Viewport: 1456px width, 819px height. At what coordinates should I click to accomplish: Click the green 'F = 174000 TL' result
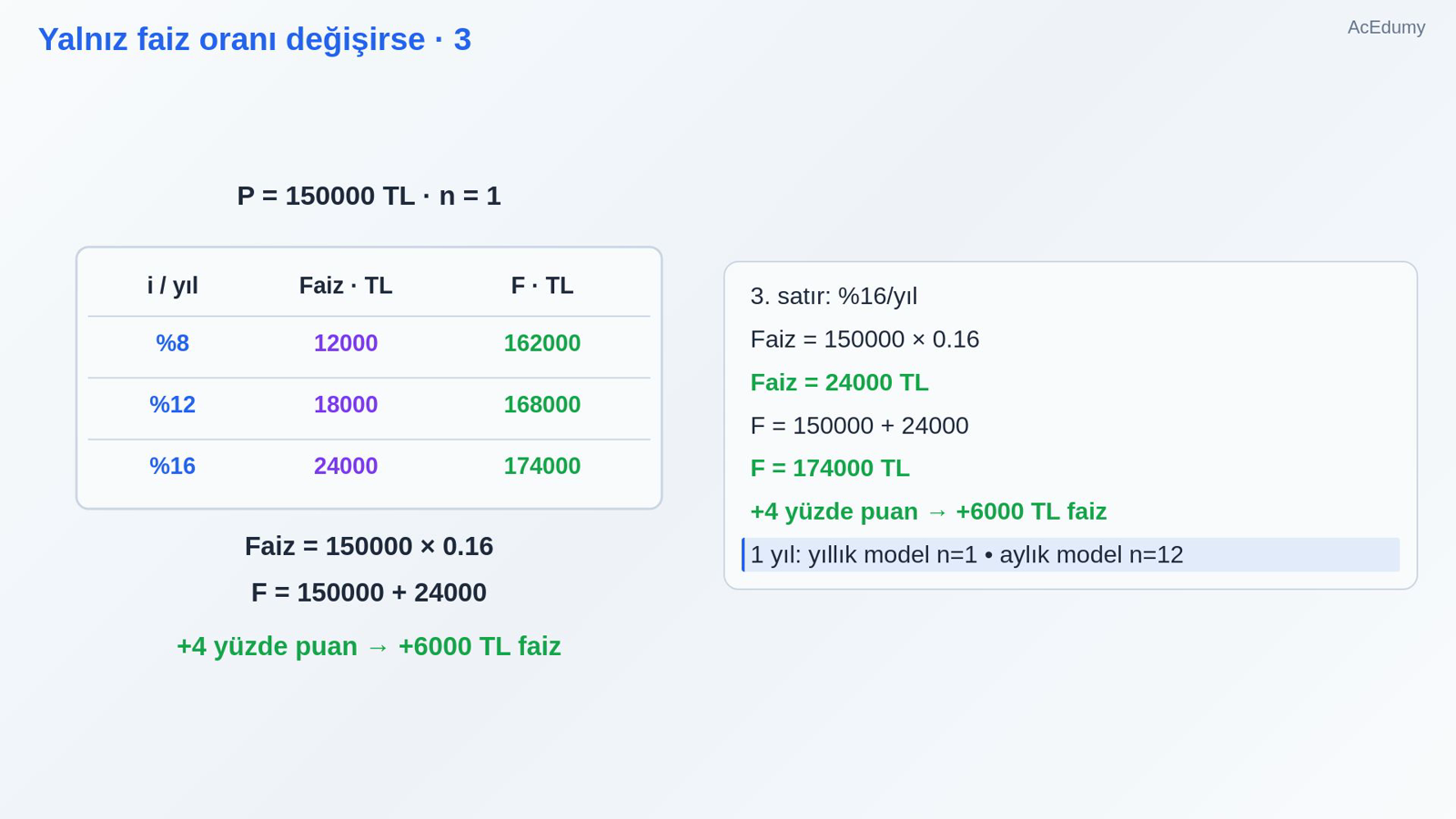(829, 469)
